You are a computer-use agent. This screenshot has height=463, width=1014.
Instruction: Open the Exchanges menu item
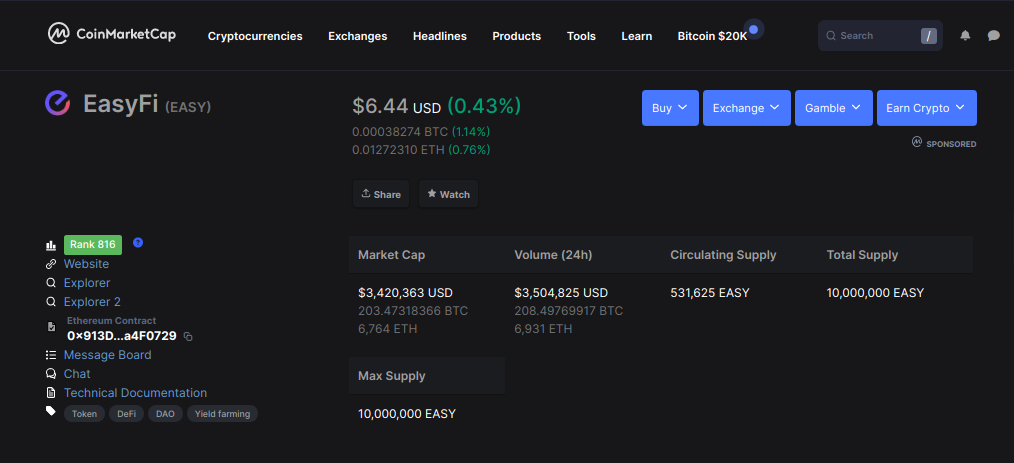tap(358, 36)
